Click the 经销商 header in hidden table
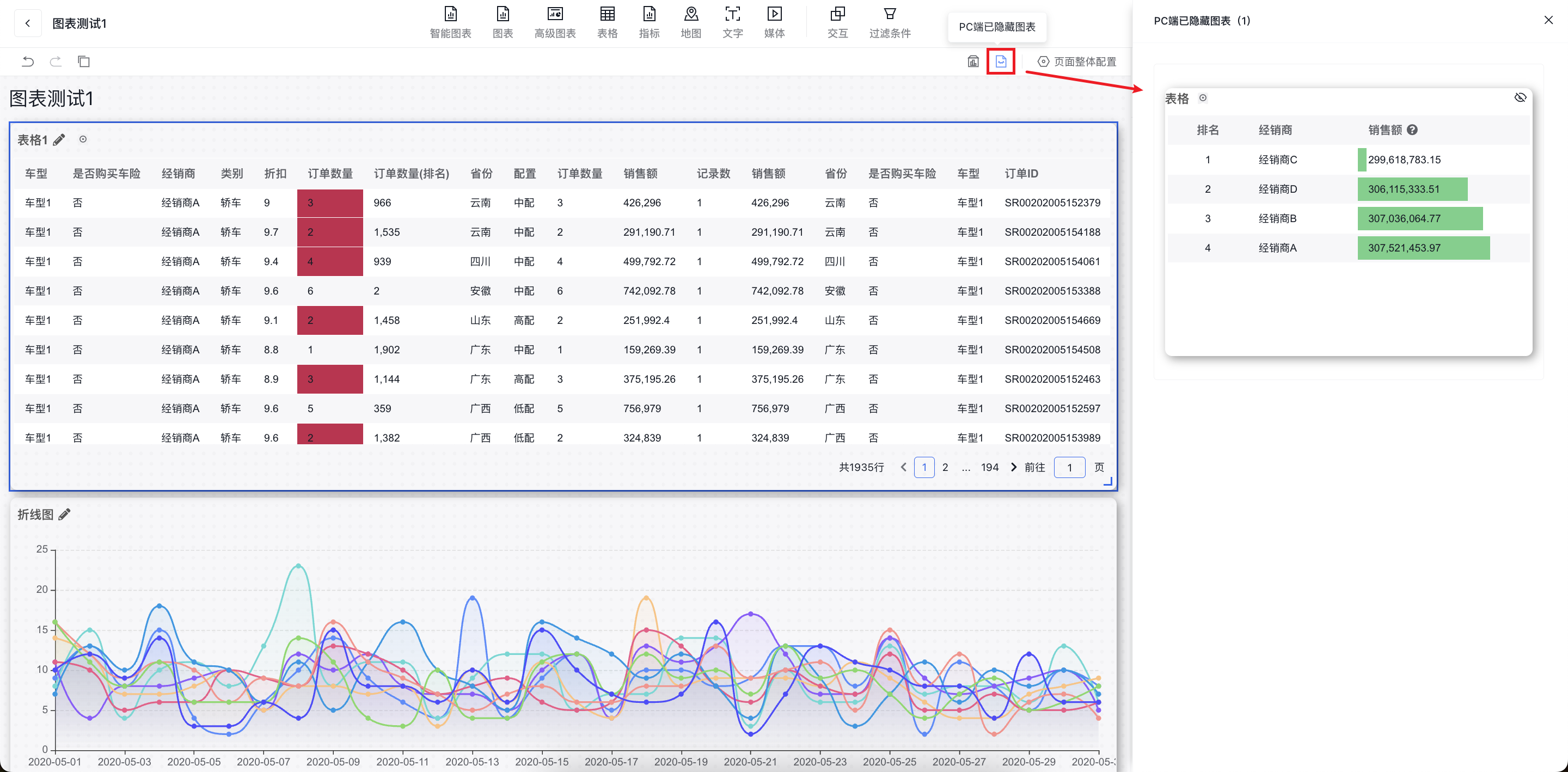The height and width of the screenshot is (772, 1568). coord(1275,130)
